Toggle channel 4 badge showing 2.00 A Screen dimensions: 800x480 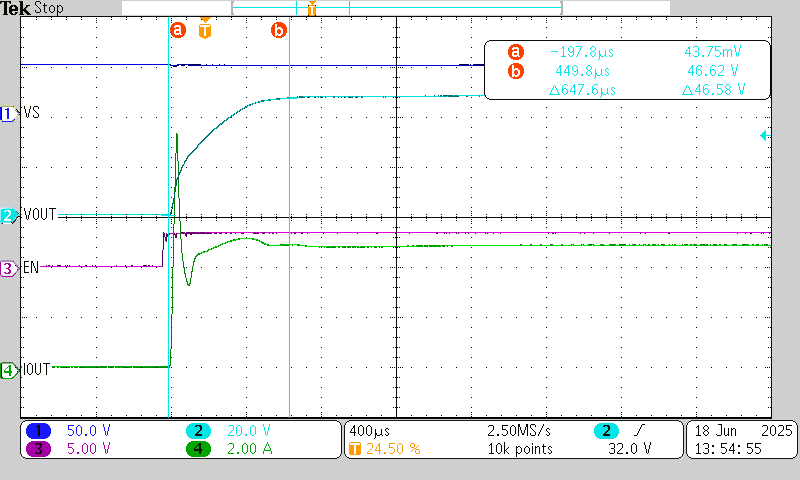(199, 449)
